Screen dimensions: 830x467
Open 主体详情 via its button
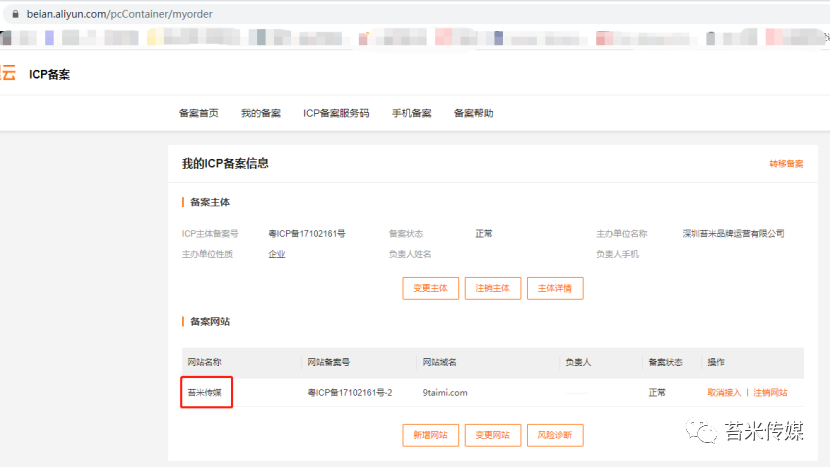pyautogui.click(x=555, y=288)
